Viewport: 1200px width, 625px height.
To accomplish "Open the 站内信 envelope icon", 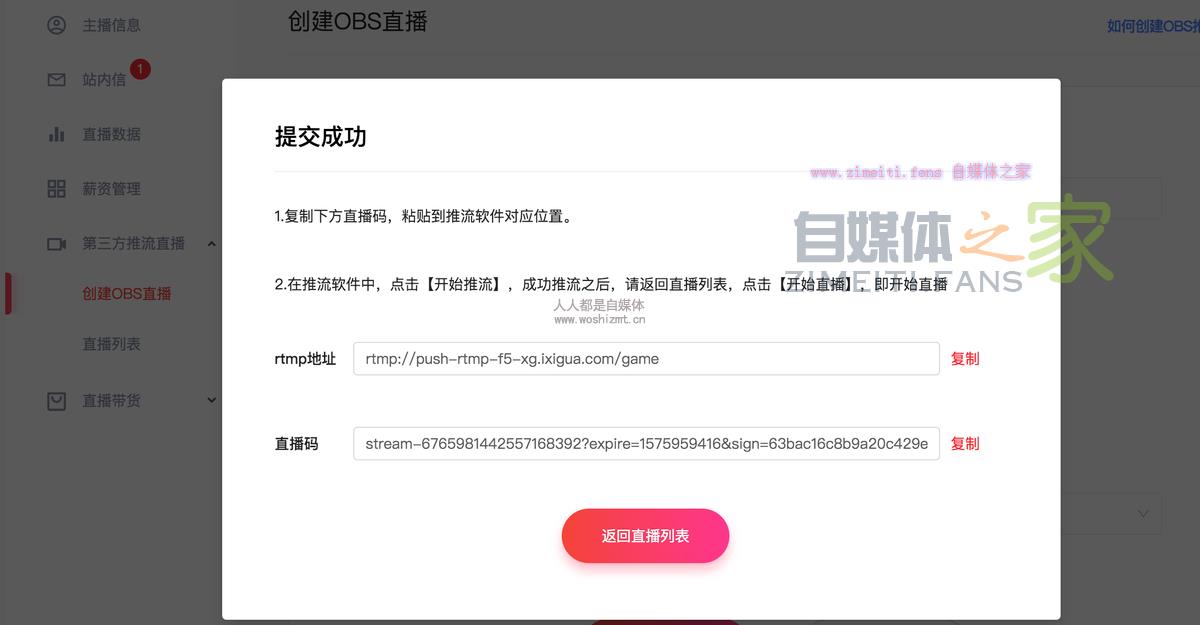I will click(57, 79).
